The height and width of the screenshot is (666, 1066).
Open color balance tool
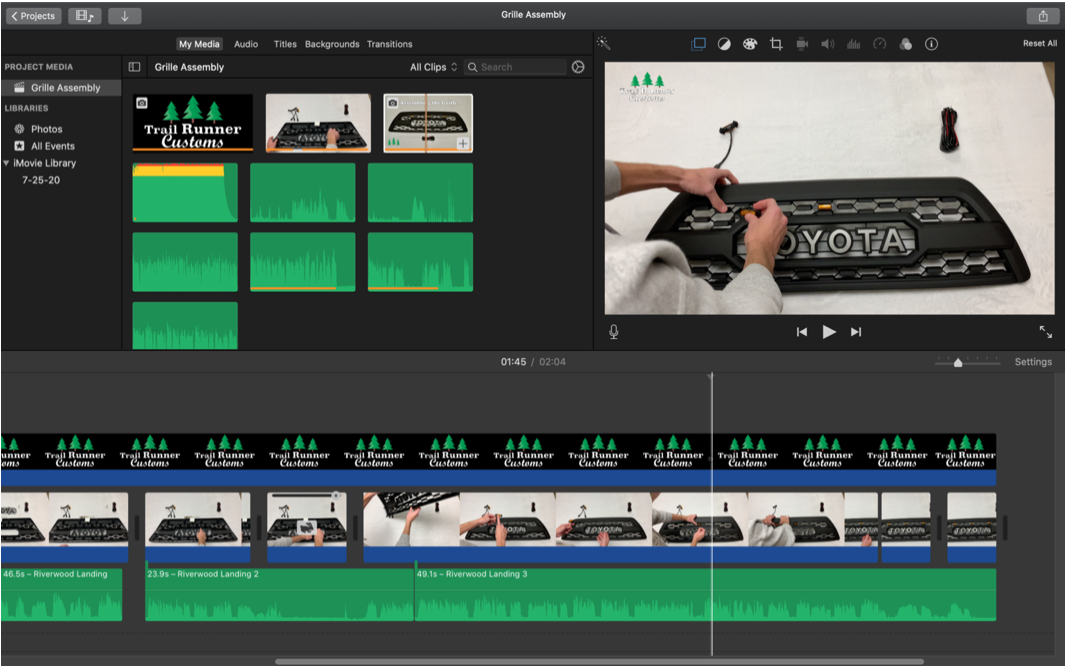724,43
